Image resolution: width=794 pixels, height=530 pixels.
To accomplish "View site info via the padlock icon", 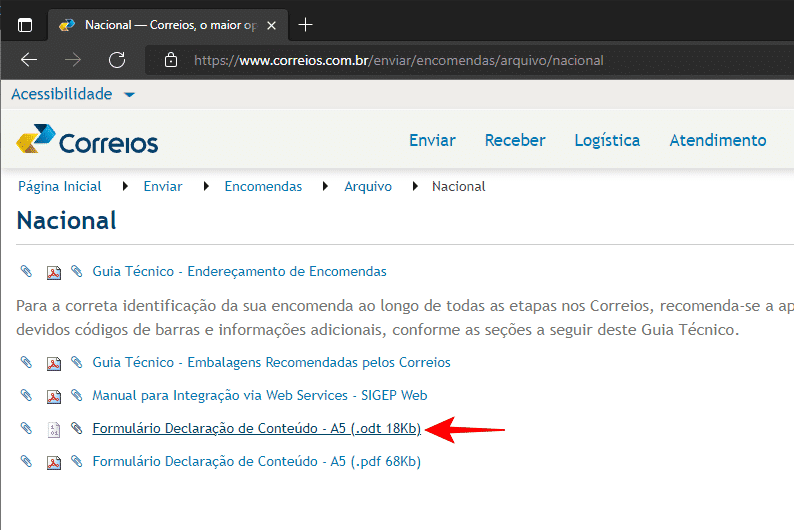I will point(171,60).
